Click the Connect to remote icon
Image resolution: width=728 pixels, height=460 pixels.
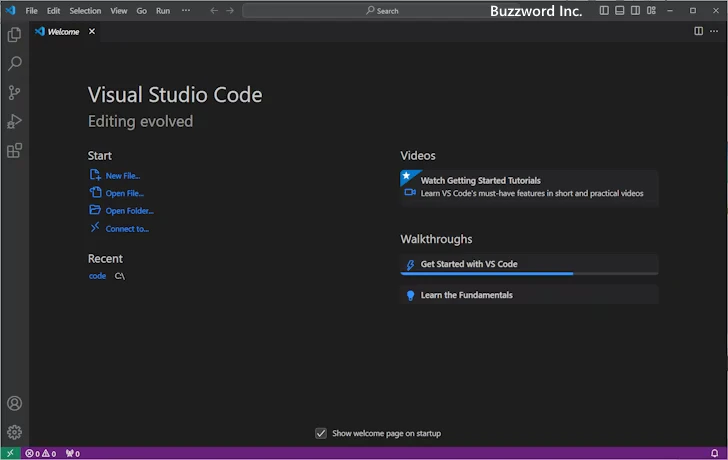click(x=95, y=227)
